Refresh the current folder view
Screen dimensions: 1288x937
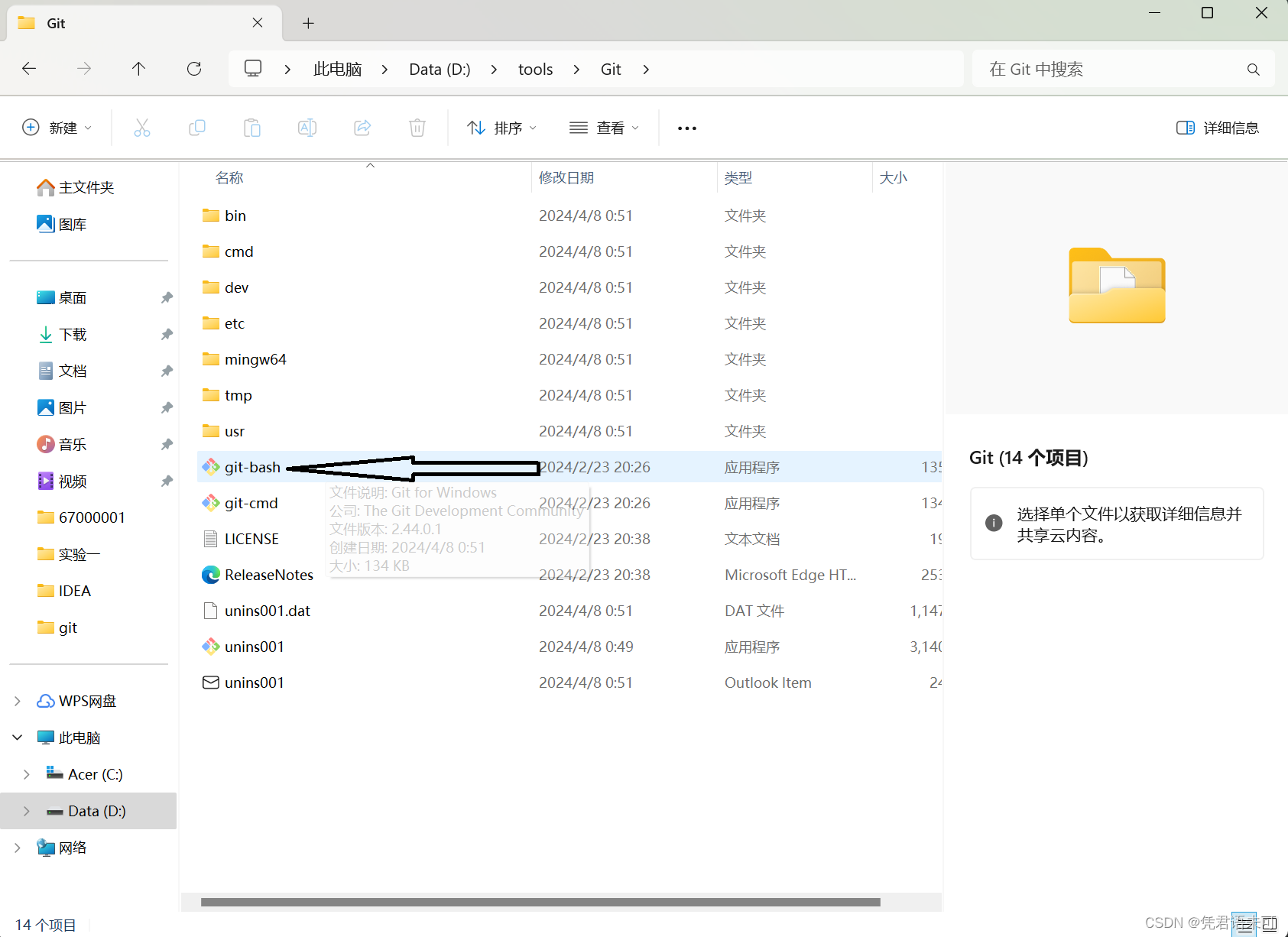194,69
